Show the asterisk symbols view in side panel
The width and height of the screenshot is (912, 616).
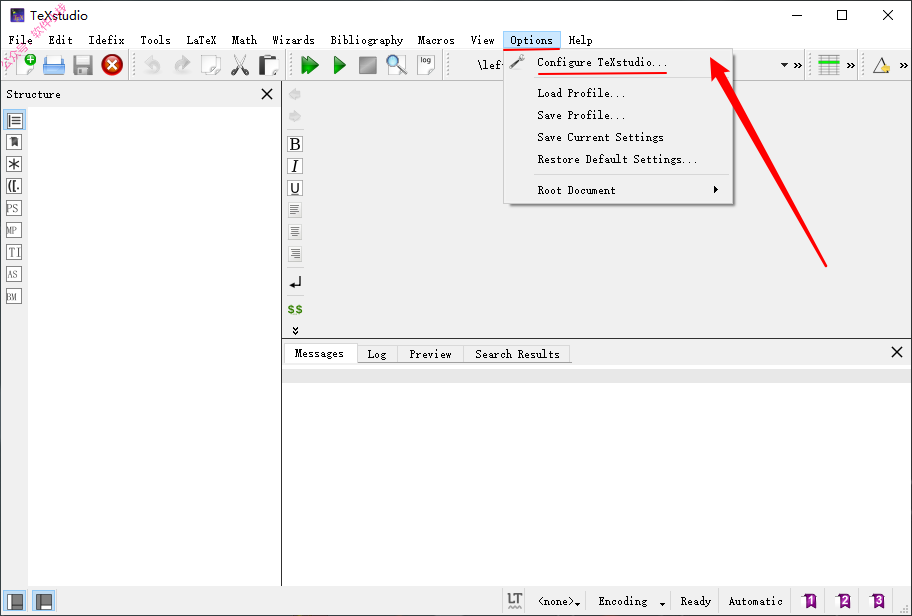coord(14,164)
